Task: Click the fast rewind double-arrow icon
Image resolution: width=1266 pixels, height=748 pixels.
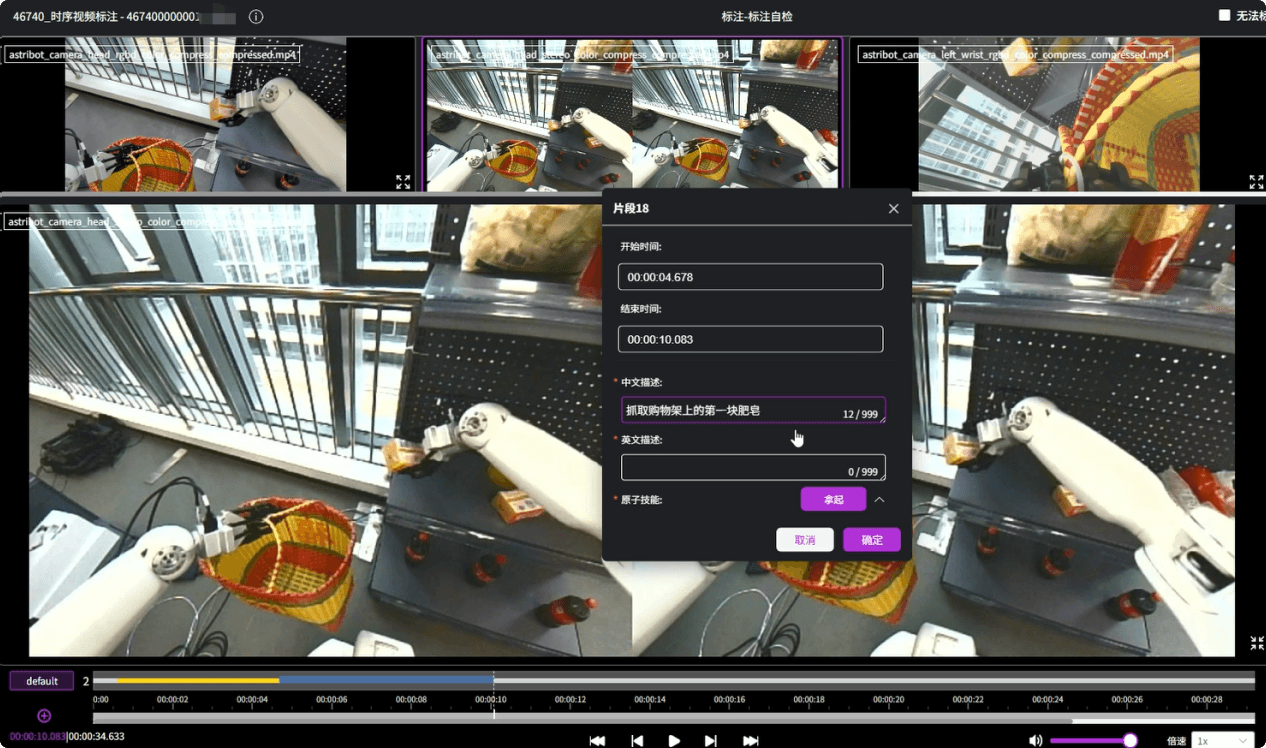Action: [597, 741]
